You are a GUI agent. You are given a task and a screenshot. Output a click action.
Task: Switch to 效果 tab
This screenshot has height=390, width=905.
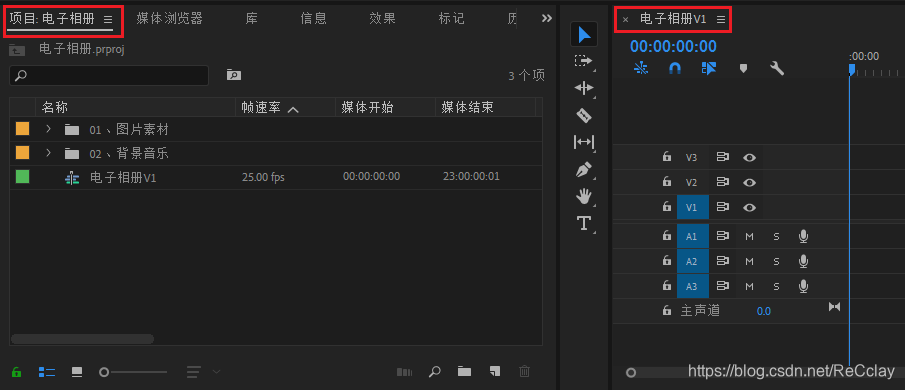coord(383,18)
